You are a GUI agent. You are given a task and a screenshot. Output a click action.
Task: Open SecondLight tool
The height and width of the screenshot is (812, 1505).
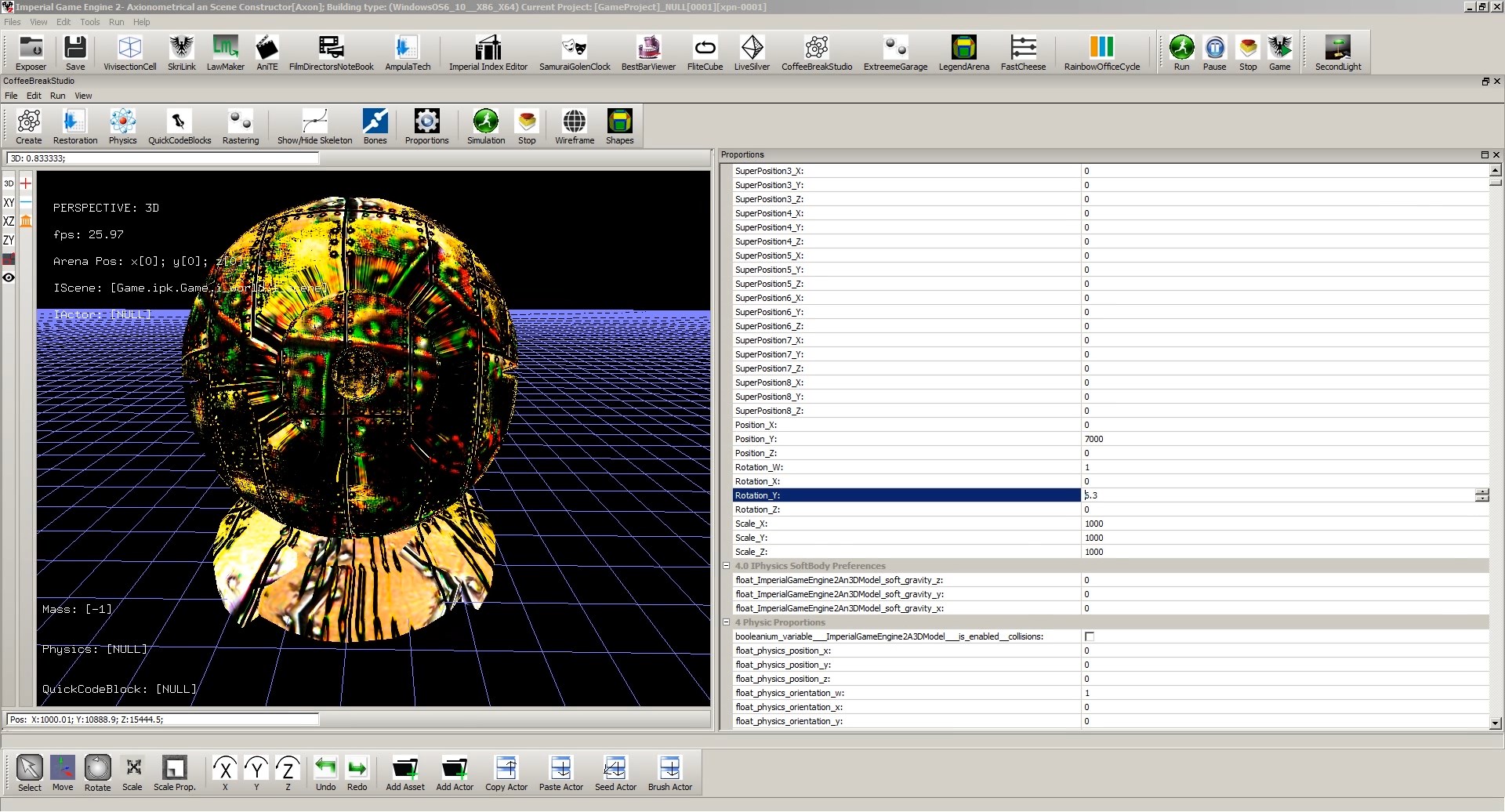(x=1338, y=53)
